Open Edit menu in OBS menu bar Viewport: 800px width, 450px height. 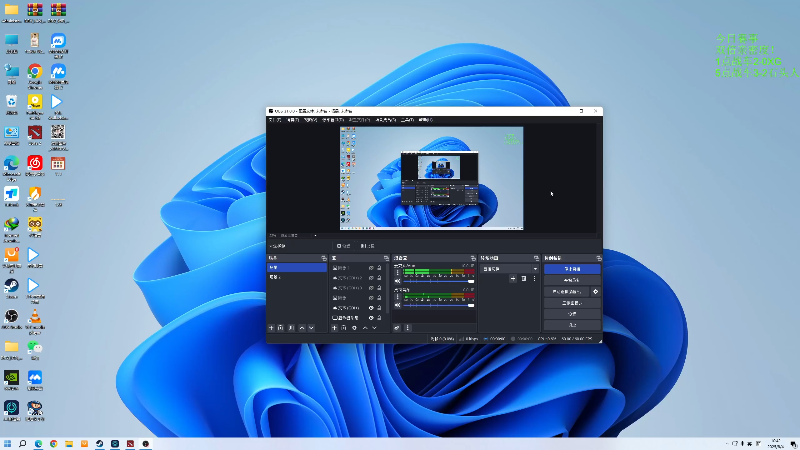pyautogui.click(x=292, y=120)
